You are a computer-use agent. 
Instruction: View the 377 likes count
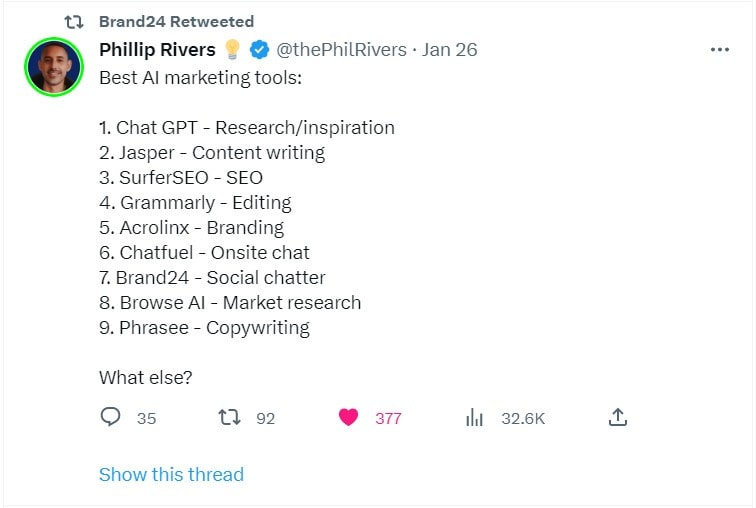click(x=388, y=418)
